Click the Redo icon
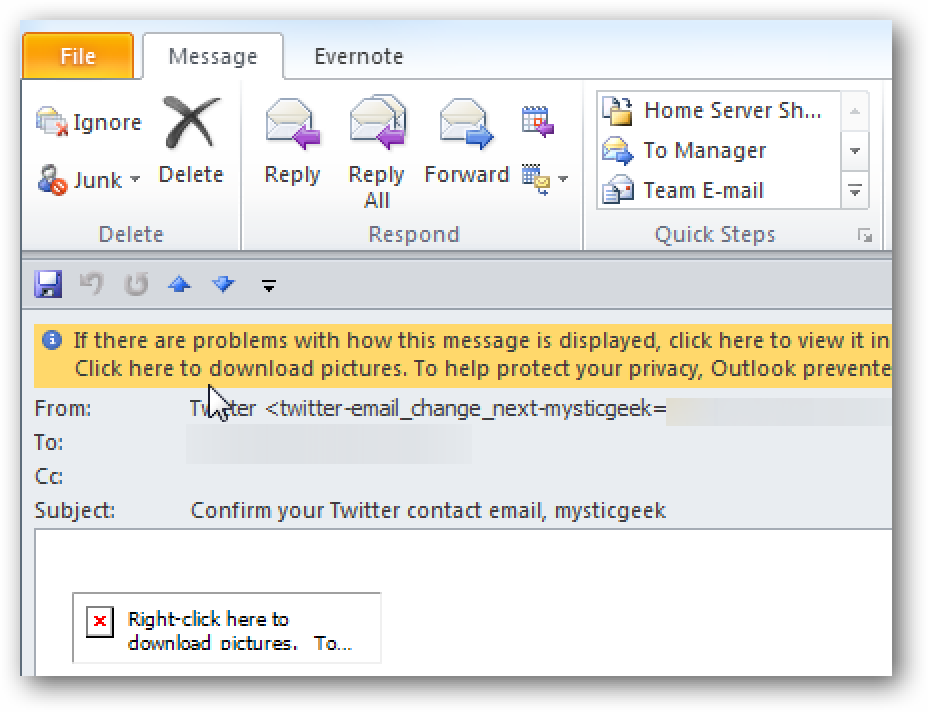Screen dimensions: 928x712 (x=134, y=284)
